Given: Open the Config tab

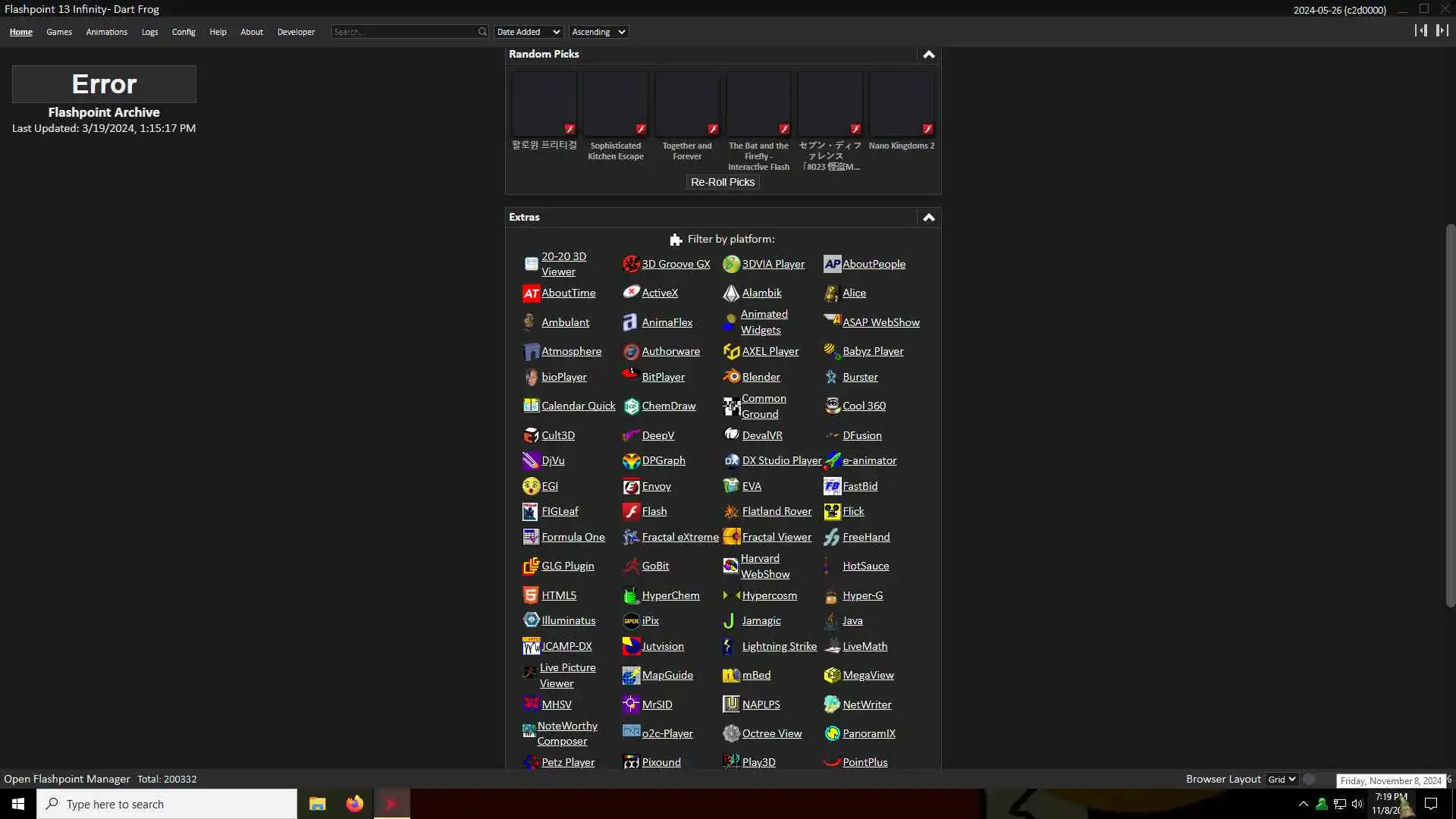Looking at the screenshot, I should coord(184,32).
